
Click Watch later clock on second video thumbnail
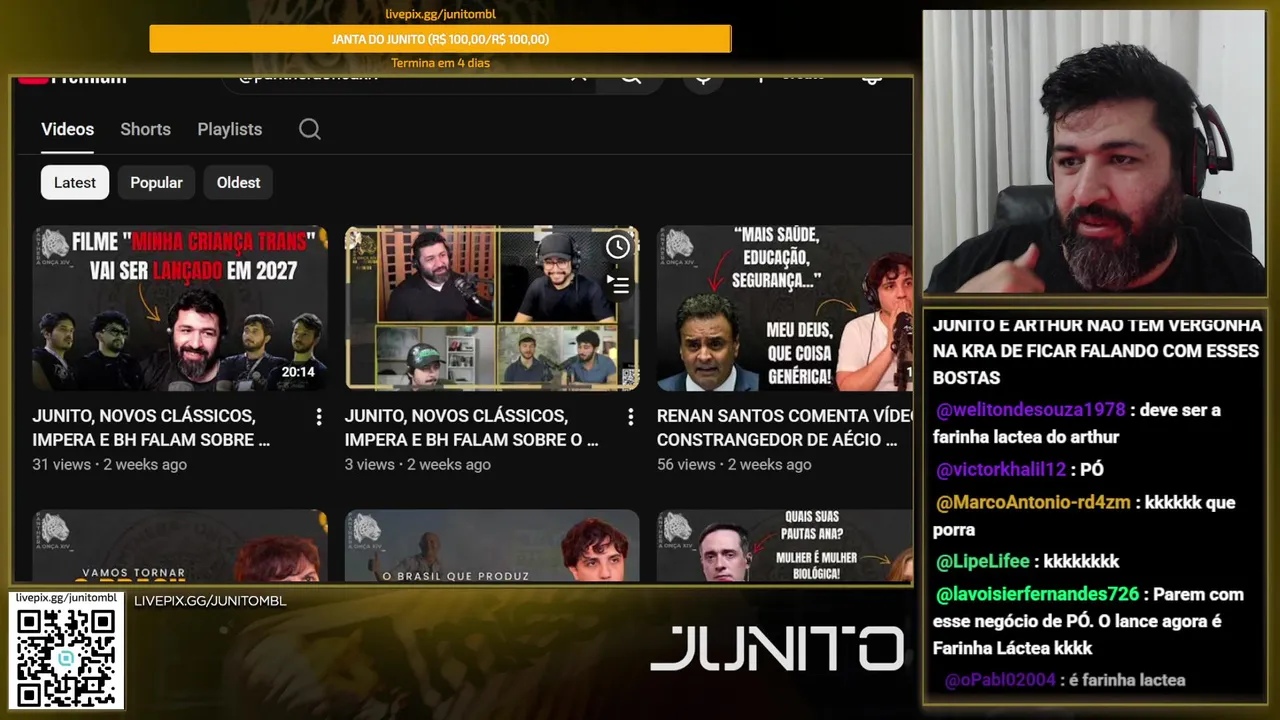pyautogui.click(x=618, y=247)
